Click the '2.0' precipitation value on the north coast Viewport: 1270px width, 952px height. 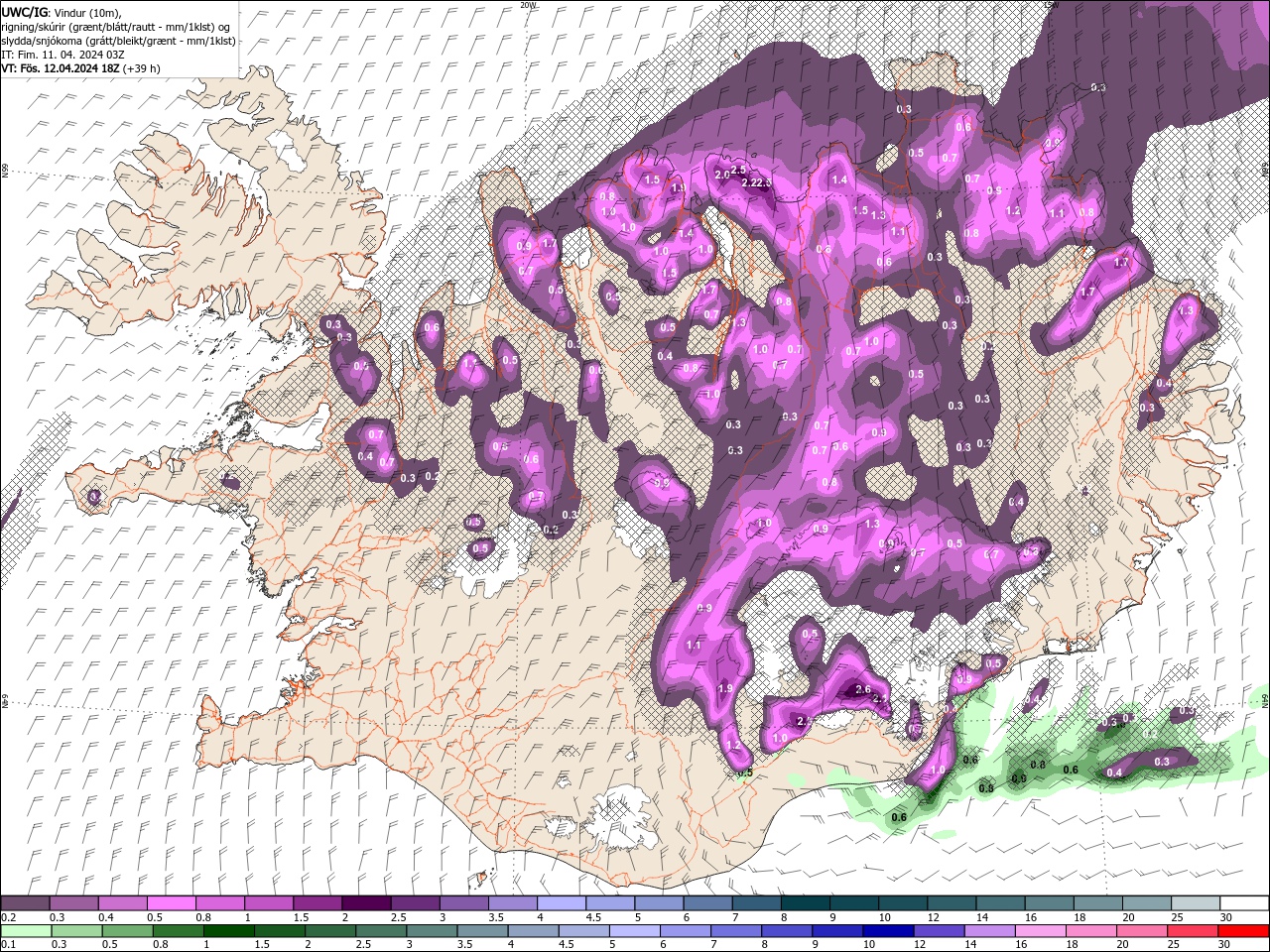[x=722, y=175]
